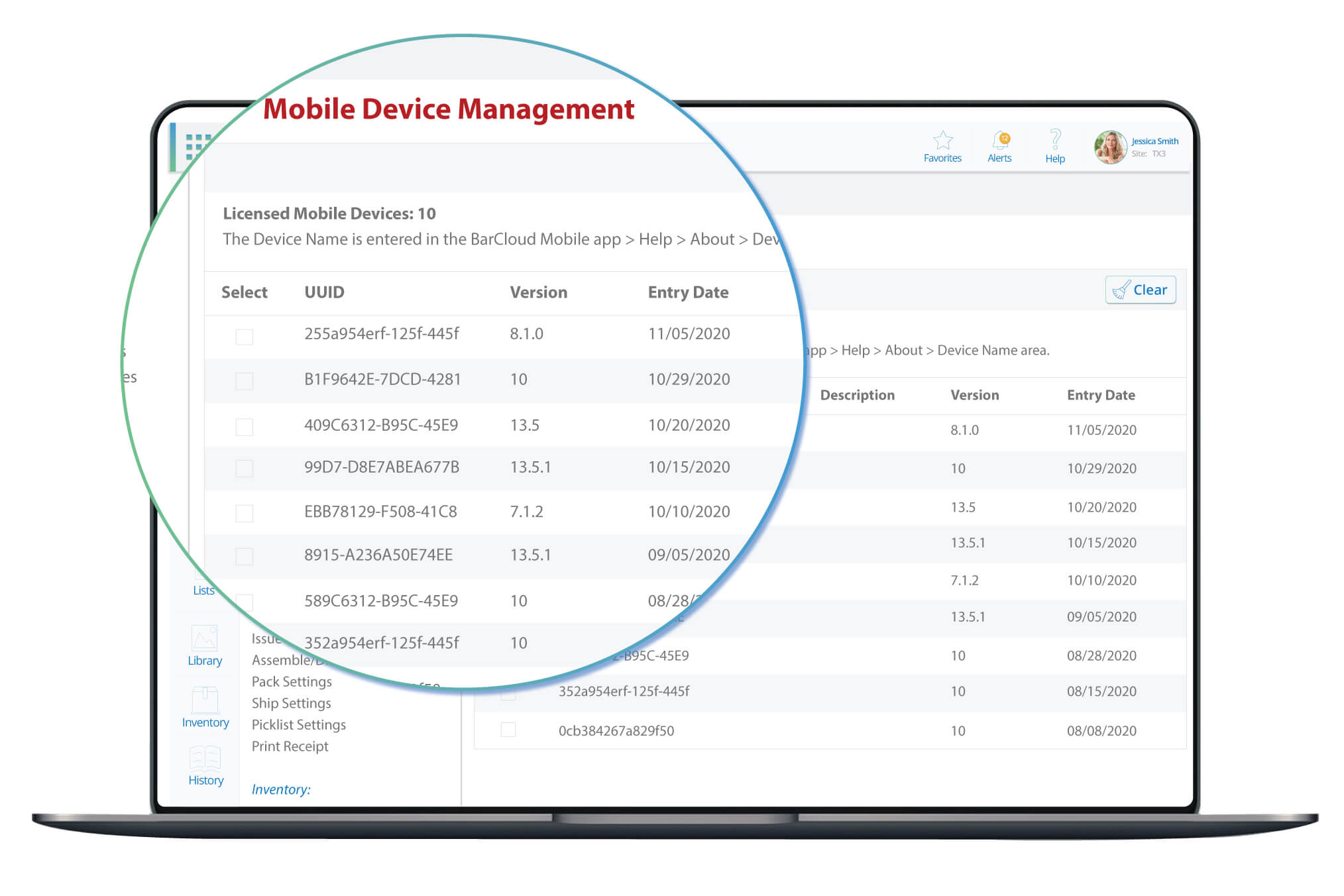Select checkbox for UUID EBB78129-F508-41C8
Image resolution: width=1344 pixels, height=896 pixels.
[x=245, y=513]
